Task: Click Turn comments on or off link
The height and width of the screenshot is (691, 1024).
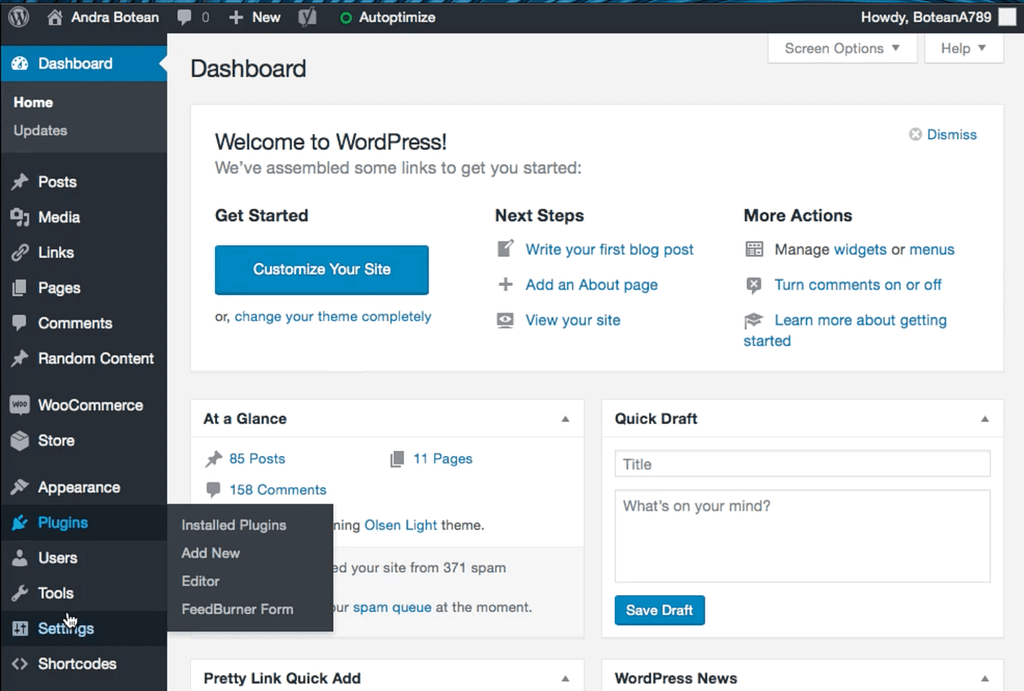Action: (858, 285)
